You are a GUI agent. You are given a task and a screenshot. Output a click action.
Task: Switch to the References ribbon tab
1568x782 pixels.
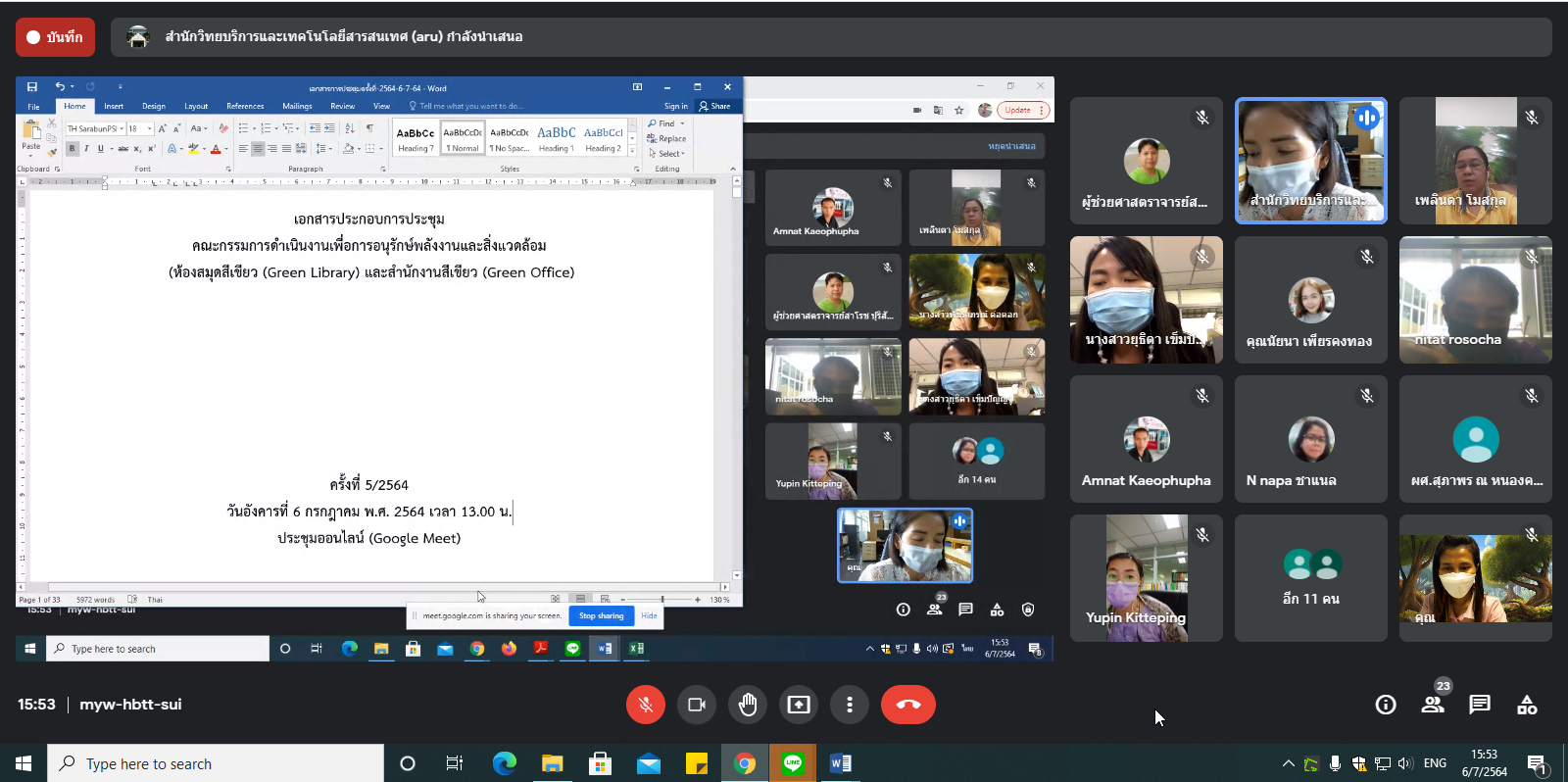pyautogui.click(x=245, y=106)
